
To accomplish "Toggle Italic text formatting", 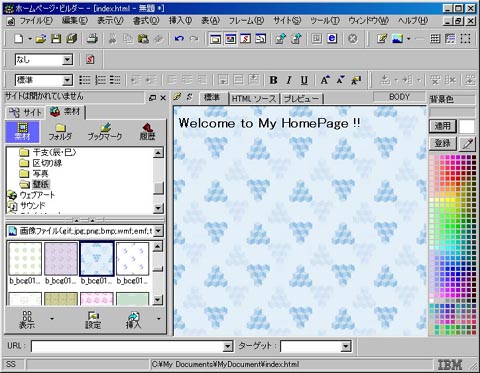I will pos(289,80).
